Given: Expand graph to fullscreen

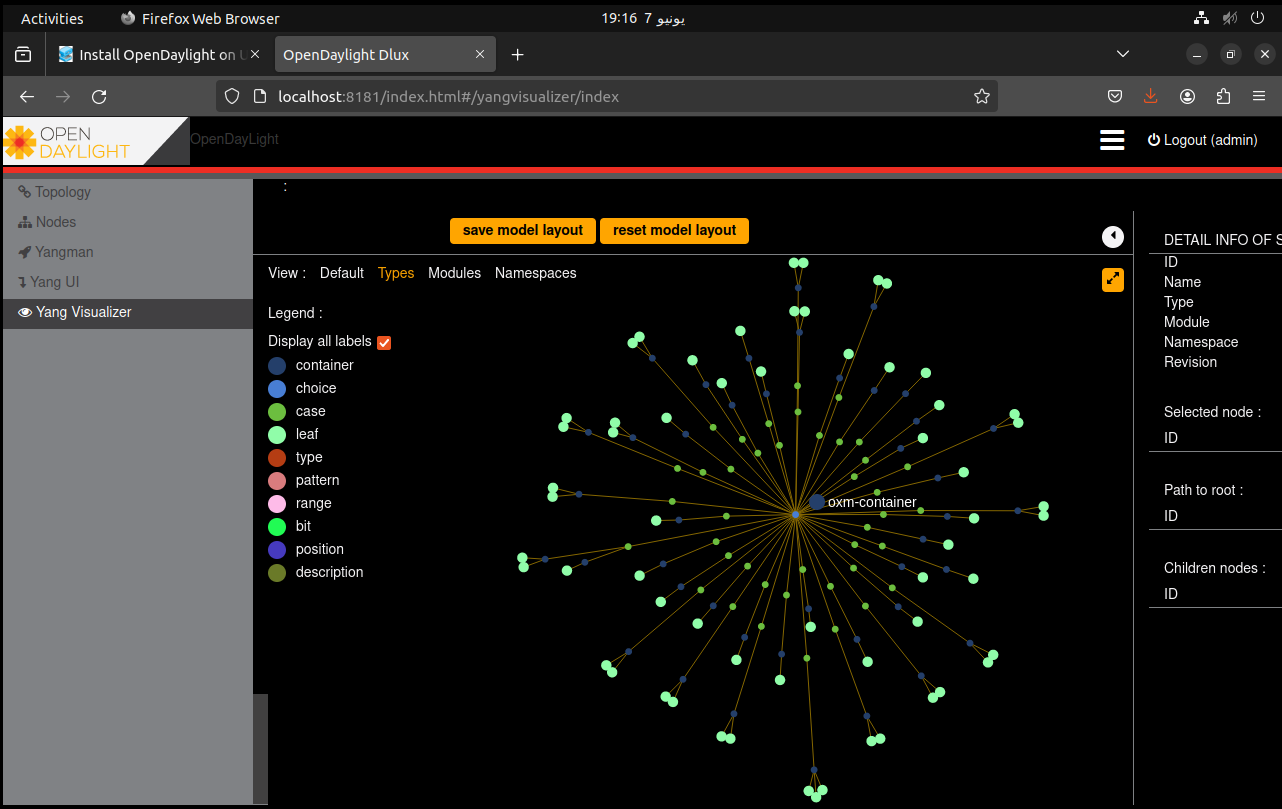Looking at the screenshot, I should pyautogui.click(x=1113, y=281).
